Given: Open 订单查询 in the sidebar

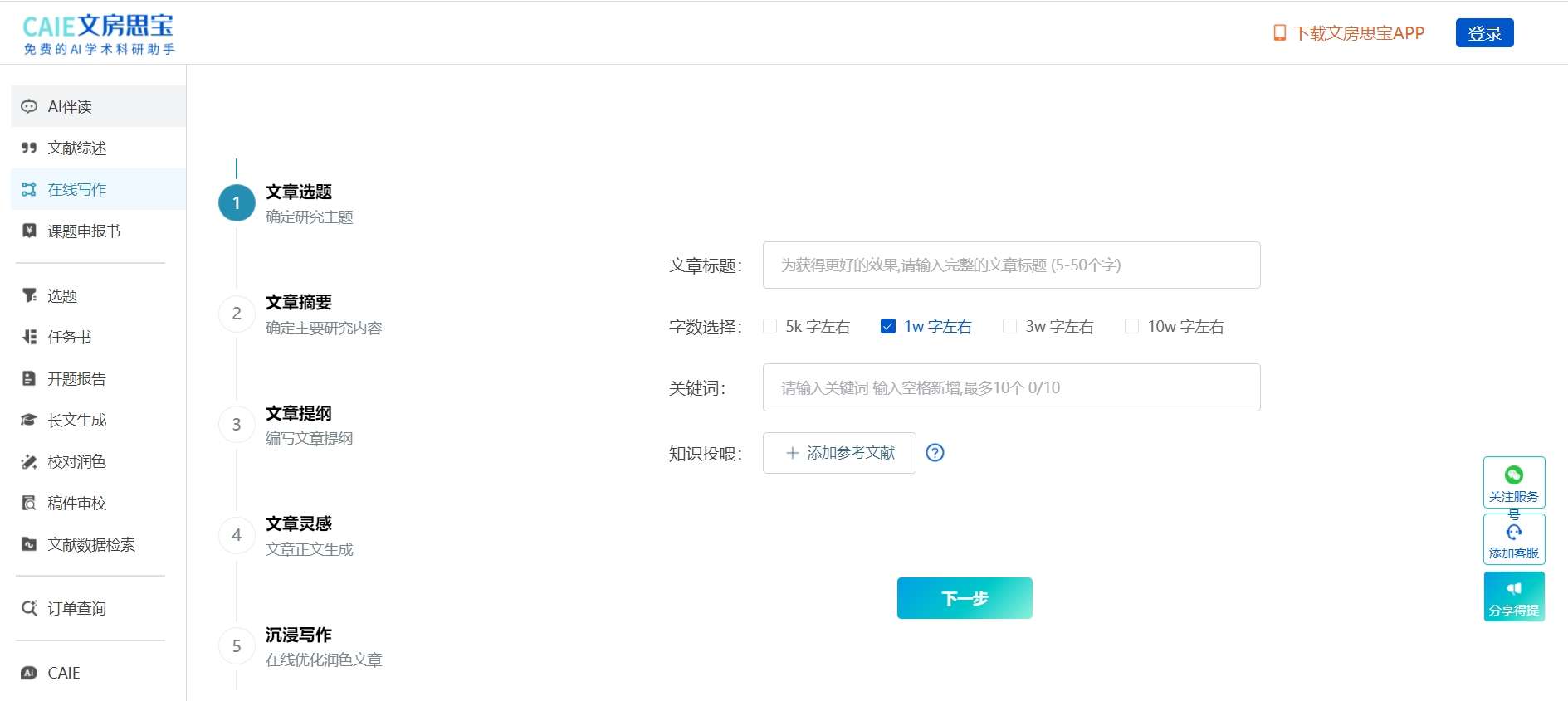Looking at the screenshot, I should 98,609.
